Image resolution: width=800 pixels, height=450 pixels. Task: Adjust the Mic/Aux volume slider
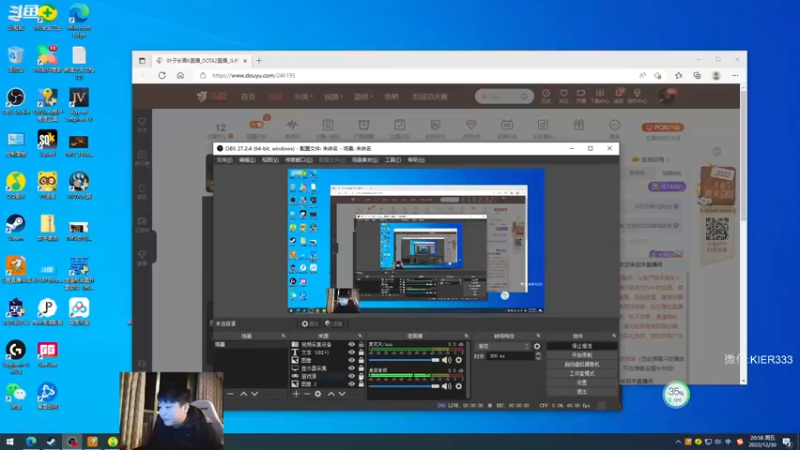(404, 360)
